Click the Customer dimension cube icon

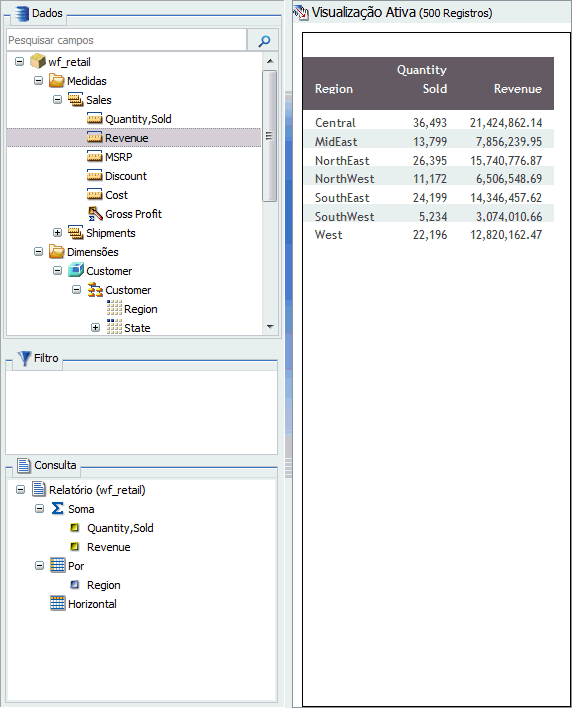(76, 270)
